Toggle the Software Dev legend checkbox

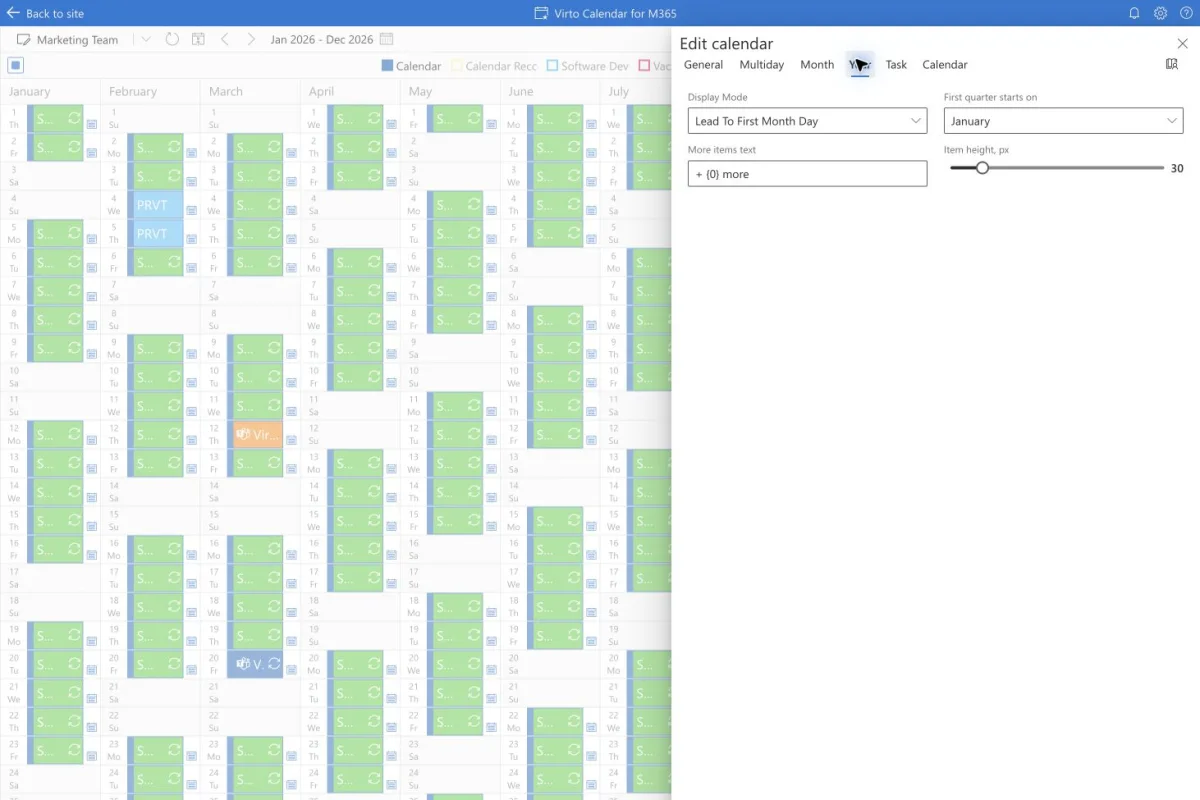pos(552,66)
